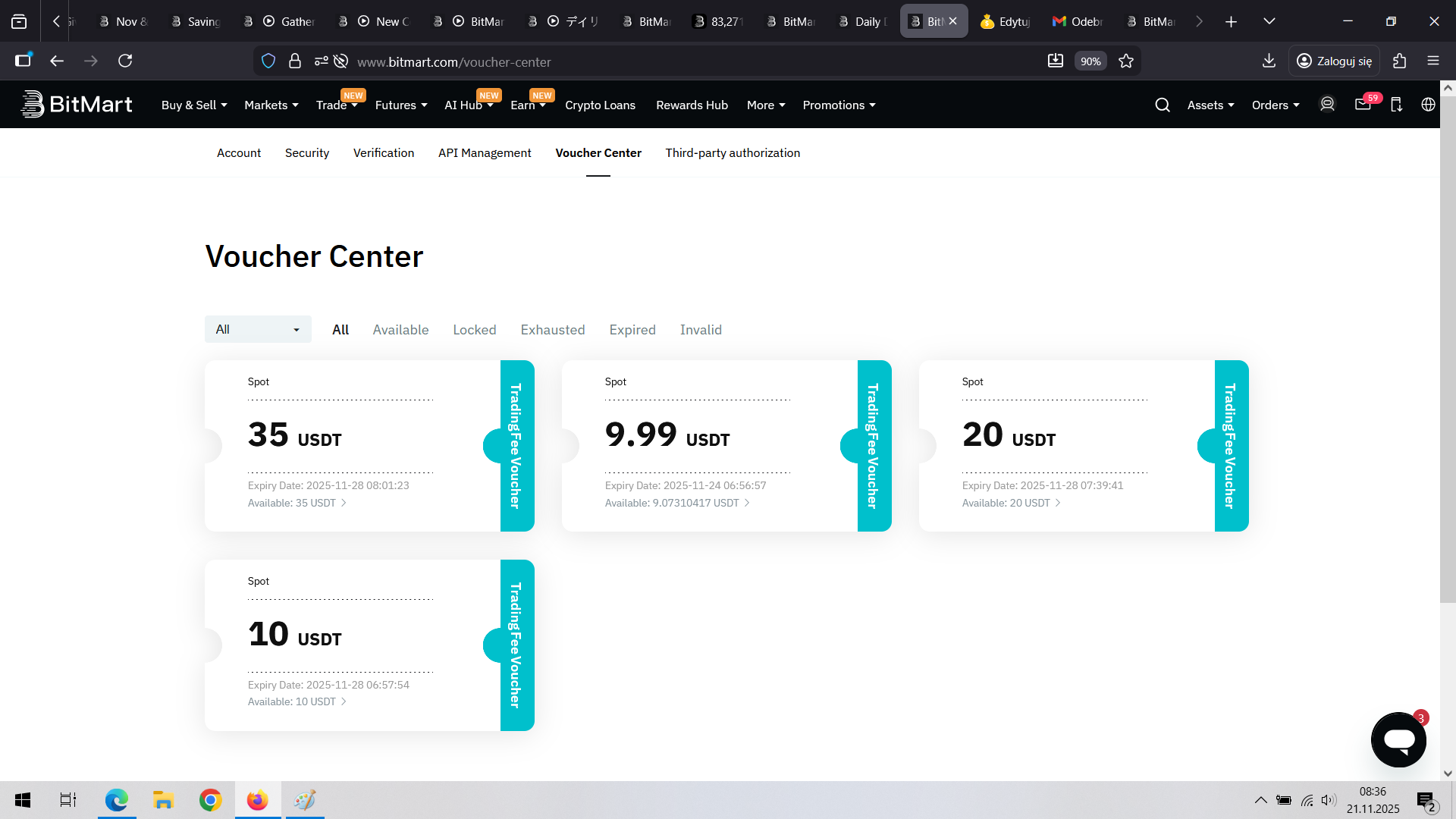Bookmark page with the star icon
The width and height of the screenshot is (1456, 819).
point(1126,61)
